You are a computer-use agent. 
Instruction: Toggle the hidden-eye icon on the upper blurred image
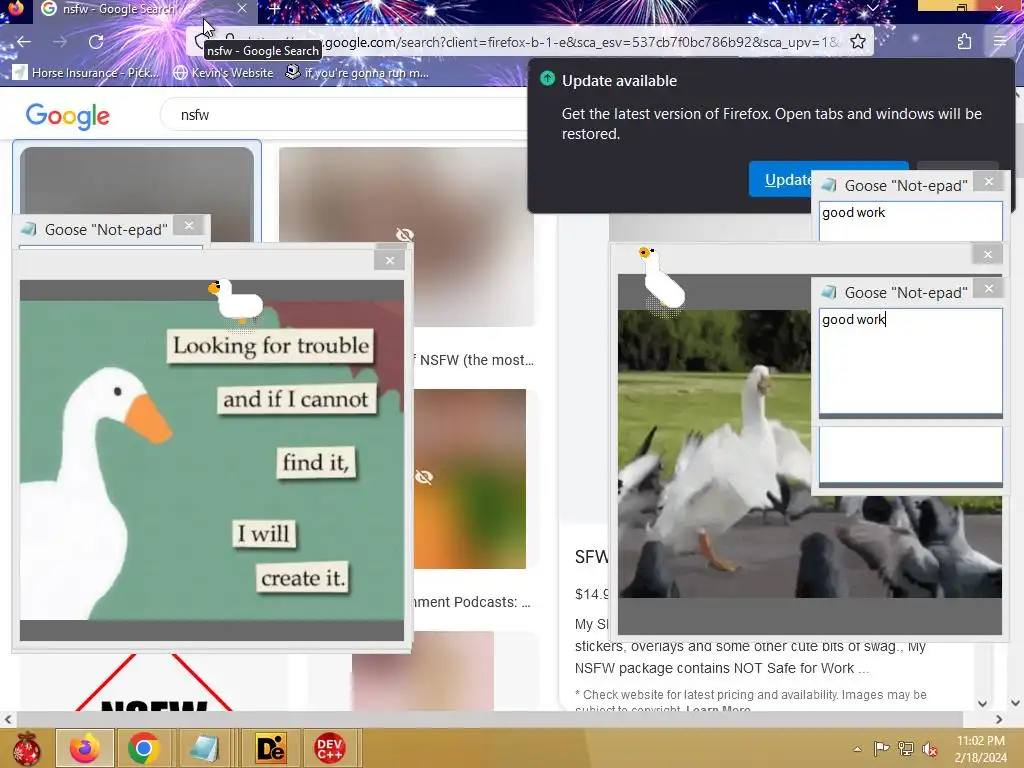(405, 234)
